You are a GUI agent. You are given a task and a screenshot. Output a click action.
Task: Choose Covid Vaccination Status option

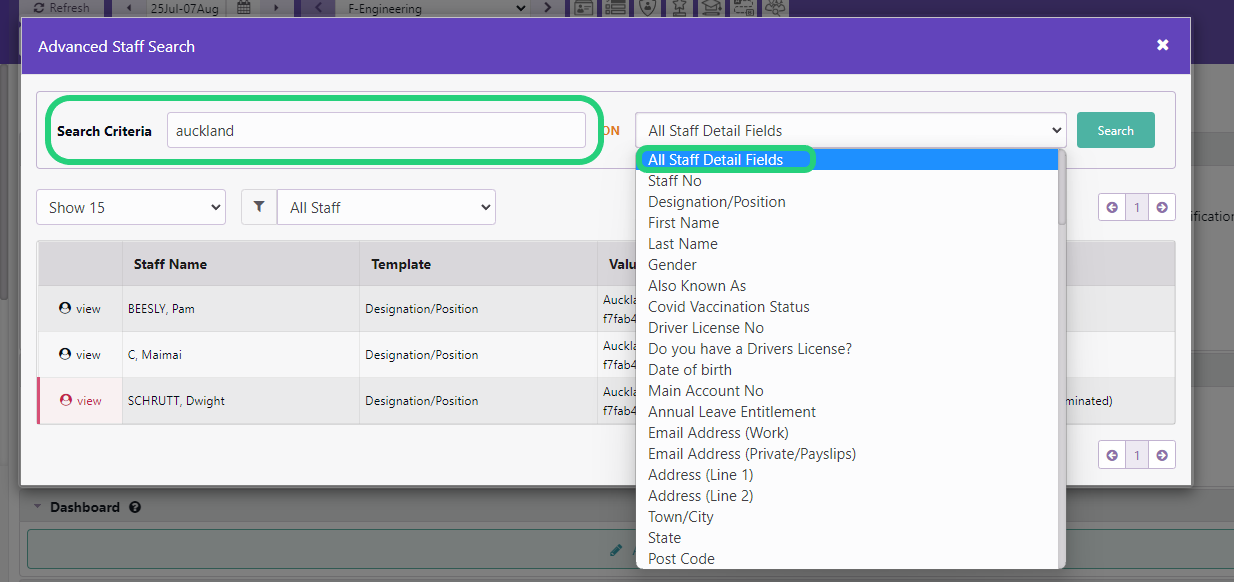point(729,307)
